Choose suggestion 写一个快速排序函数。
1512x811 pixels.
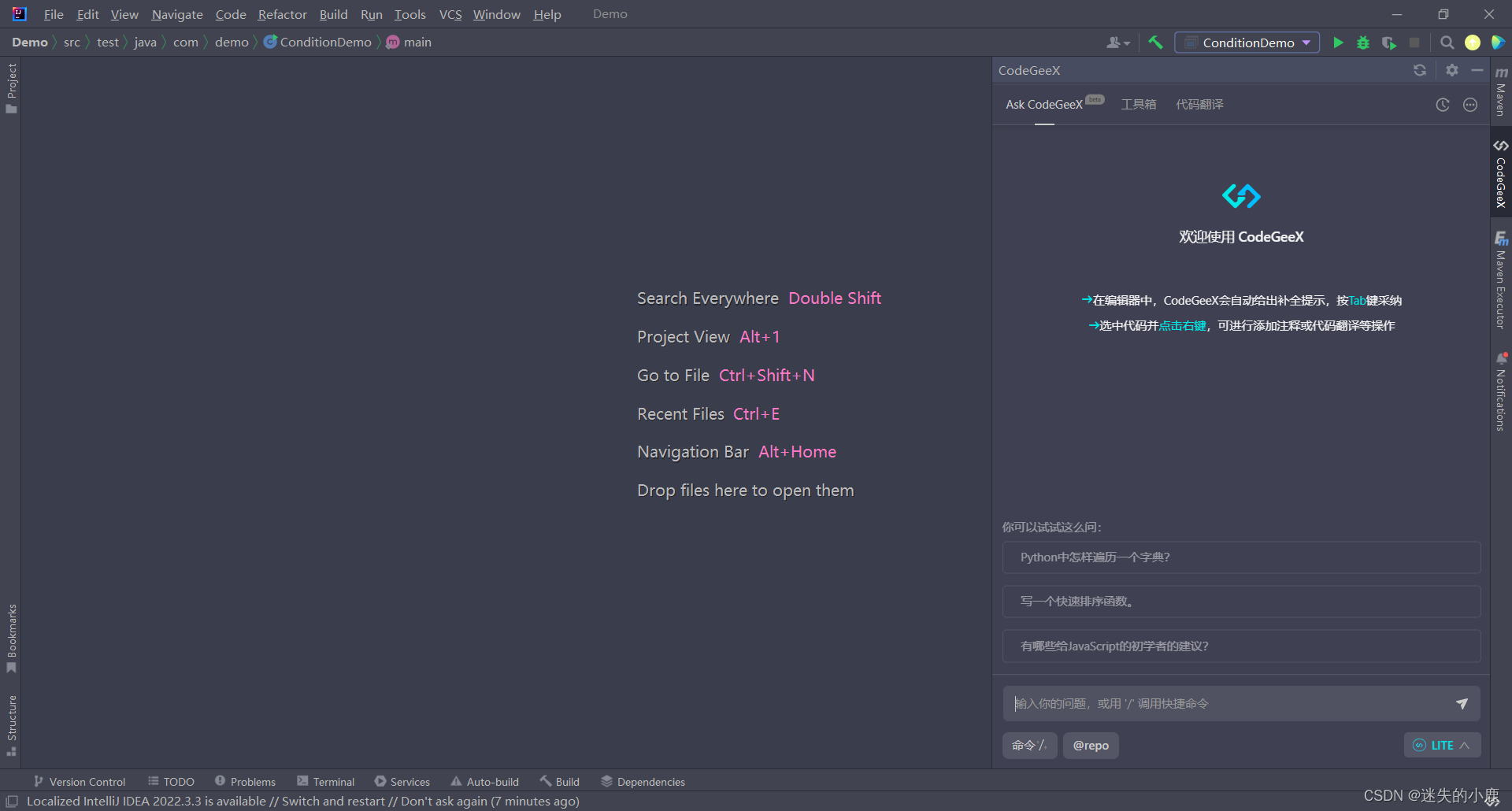tap(1241, 602)
